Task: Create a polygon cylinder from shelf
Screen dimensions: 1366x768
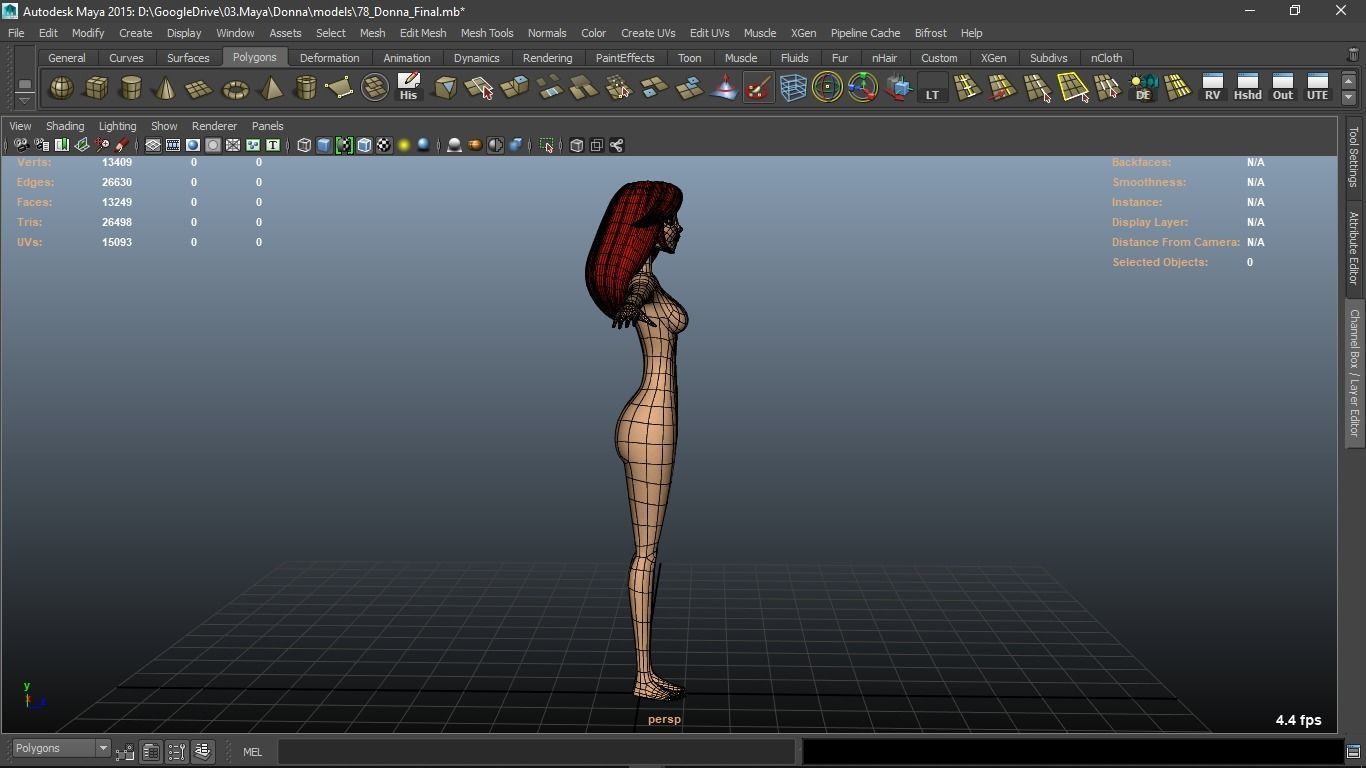Action: 130,88
